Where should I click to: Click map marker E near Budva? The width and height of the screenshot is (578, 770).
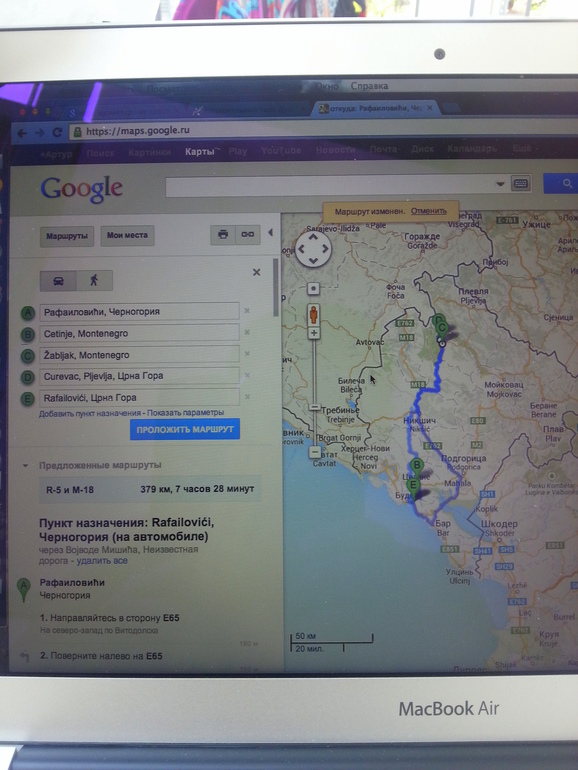pyautogui.click(x=414, y=489)
